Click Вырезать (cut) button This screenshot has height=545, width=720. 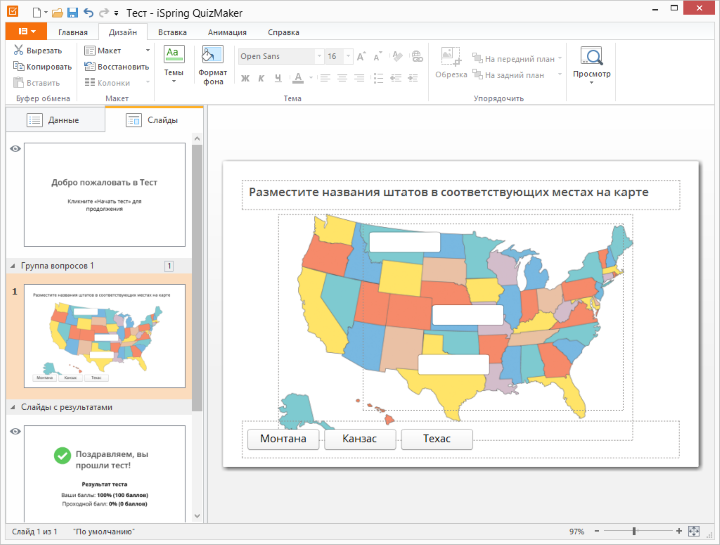click(38, 50)
